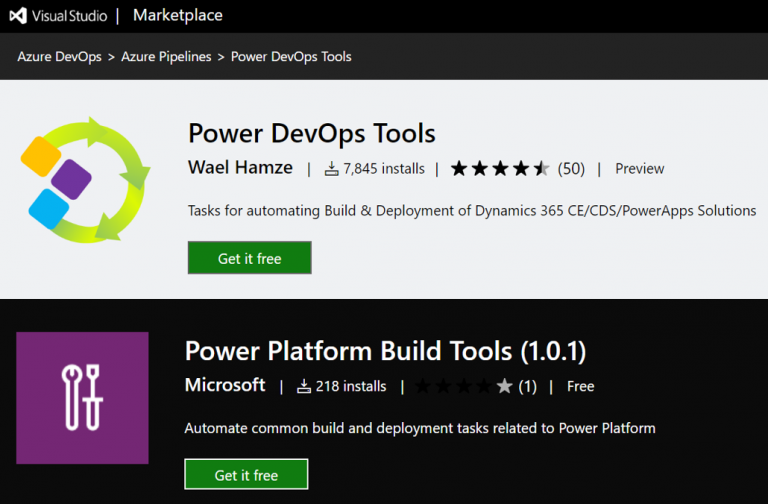This screenshot has width=768, height=504.
Task: Open Power Platform Build Tools (1.0.1) title
Action: [385, 351]
